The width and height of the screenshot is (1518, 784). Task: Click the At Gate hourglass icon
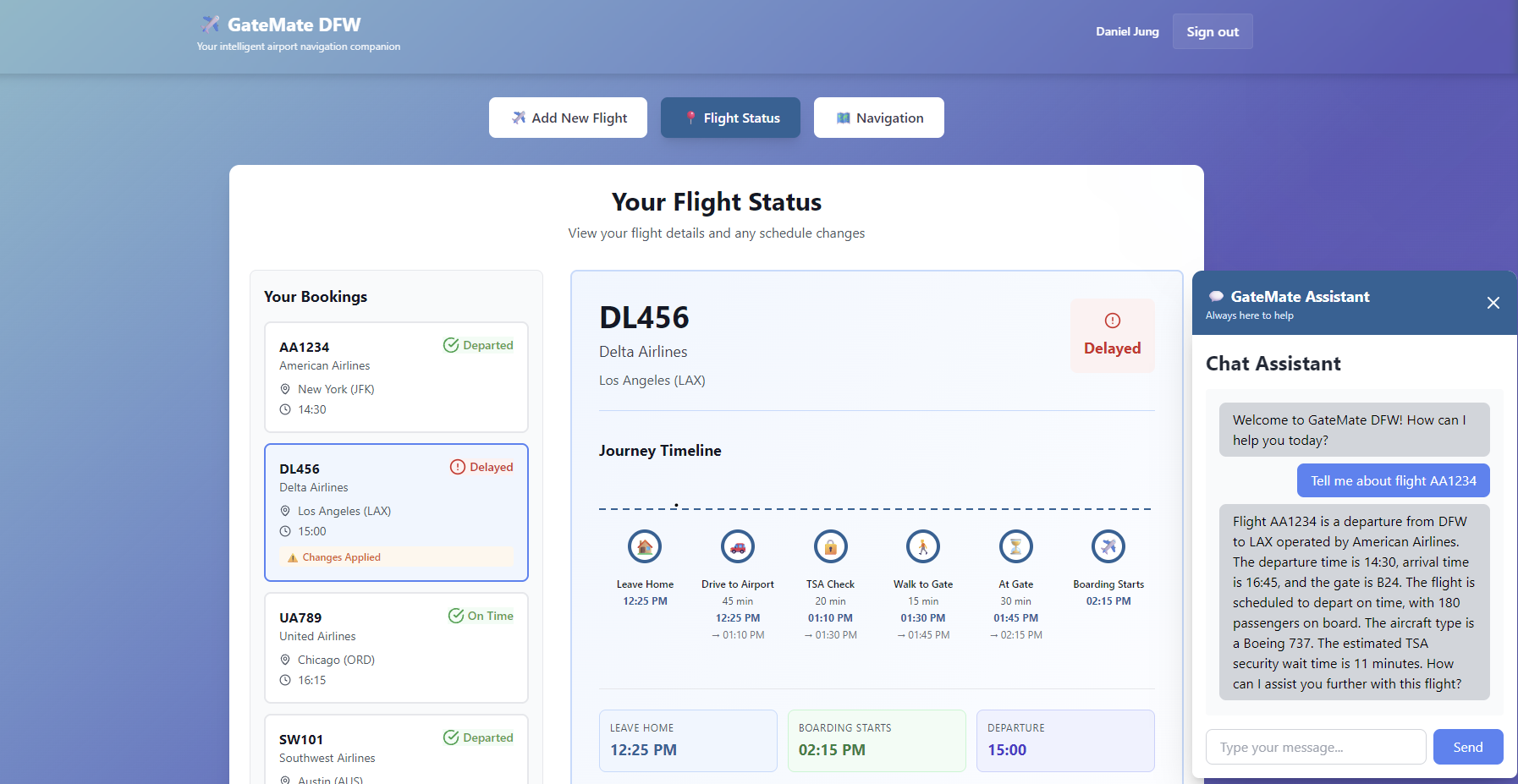point(1015,546)
